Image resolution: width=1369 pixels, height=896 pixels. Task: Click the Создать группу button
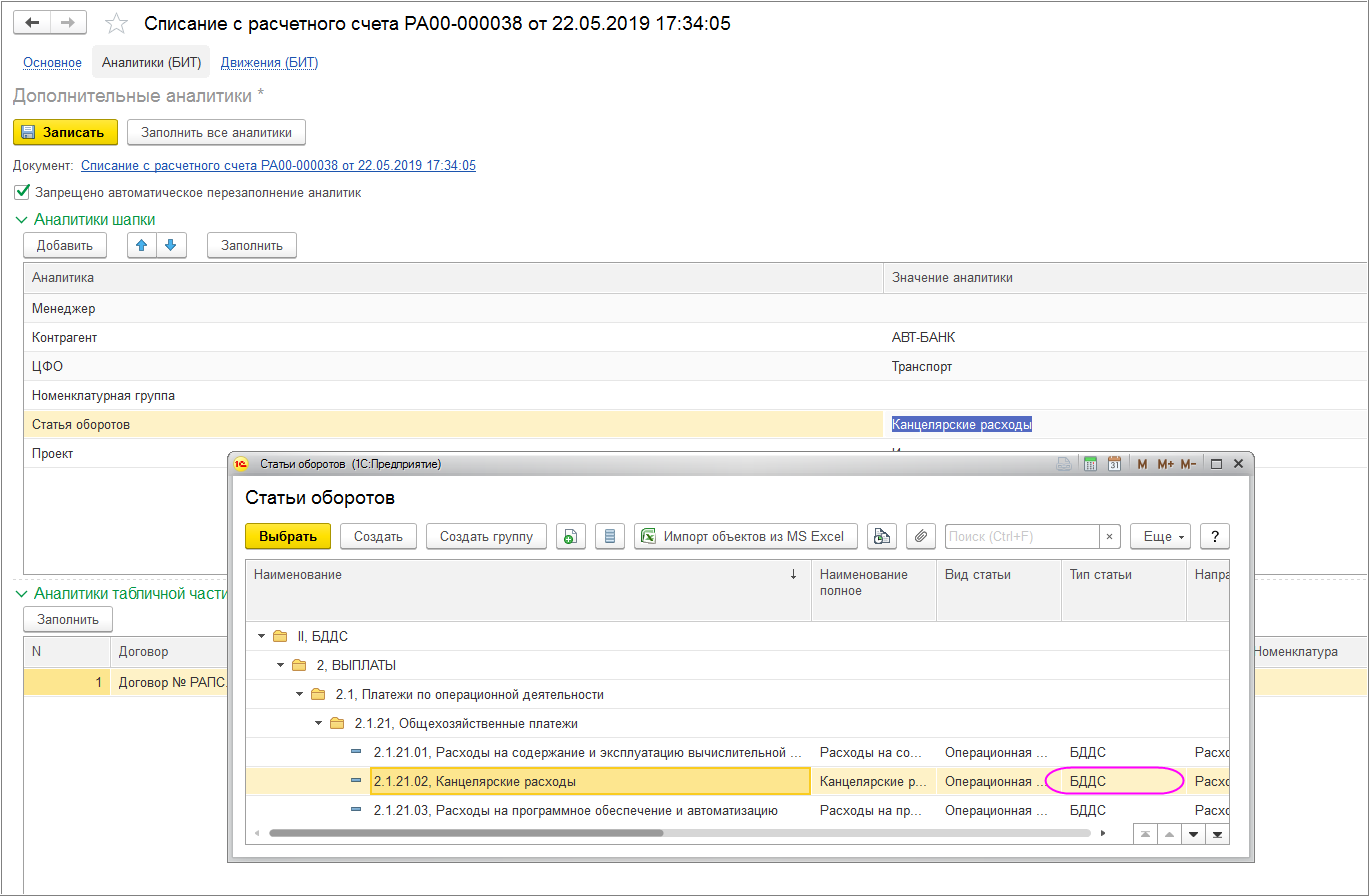pos(487,537)
